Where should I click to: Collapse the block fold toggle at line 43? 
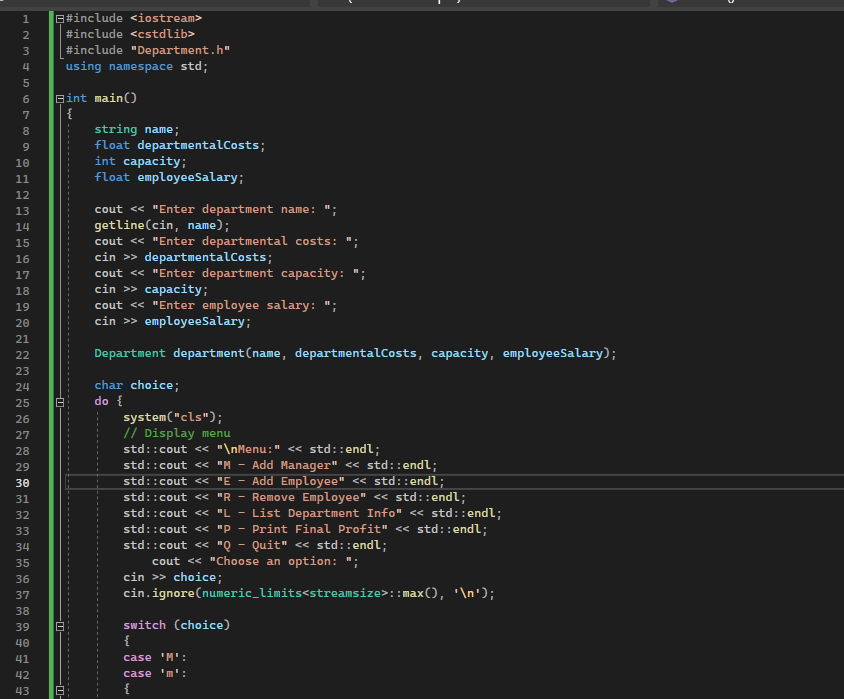point(60,690)
